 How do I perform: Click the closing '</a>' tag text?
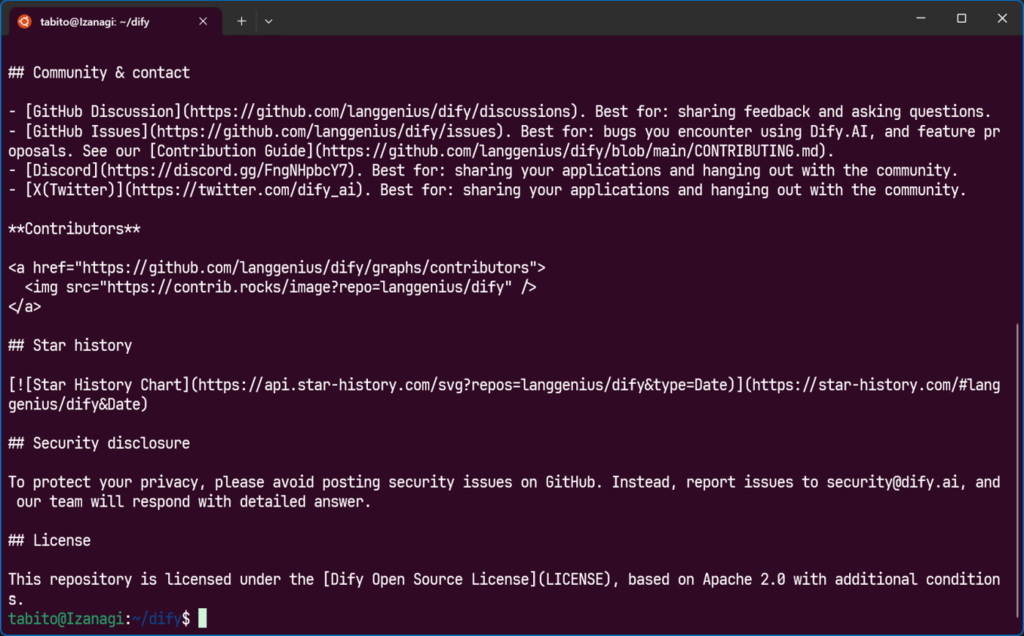pyautogui.click(x=25, y=307)
